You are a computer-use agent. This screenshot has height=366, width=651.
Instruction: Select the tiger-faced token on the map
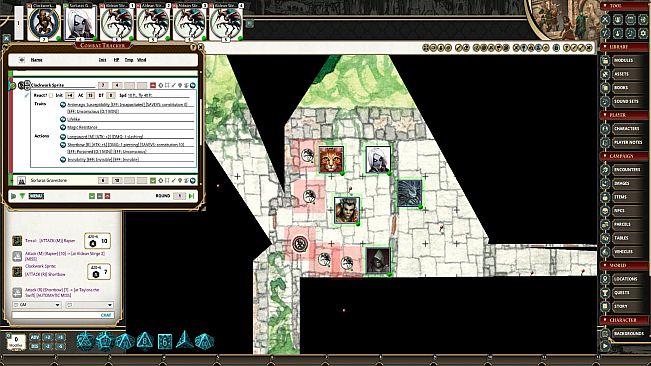click(331, 159)
